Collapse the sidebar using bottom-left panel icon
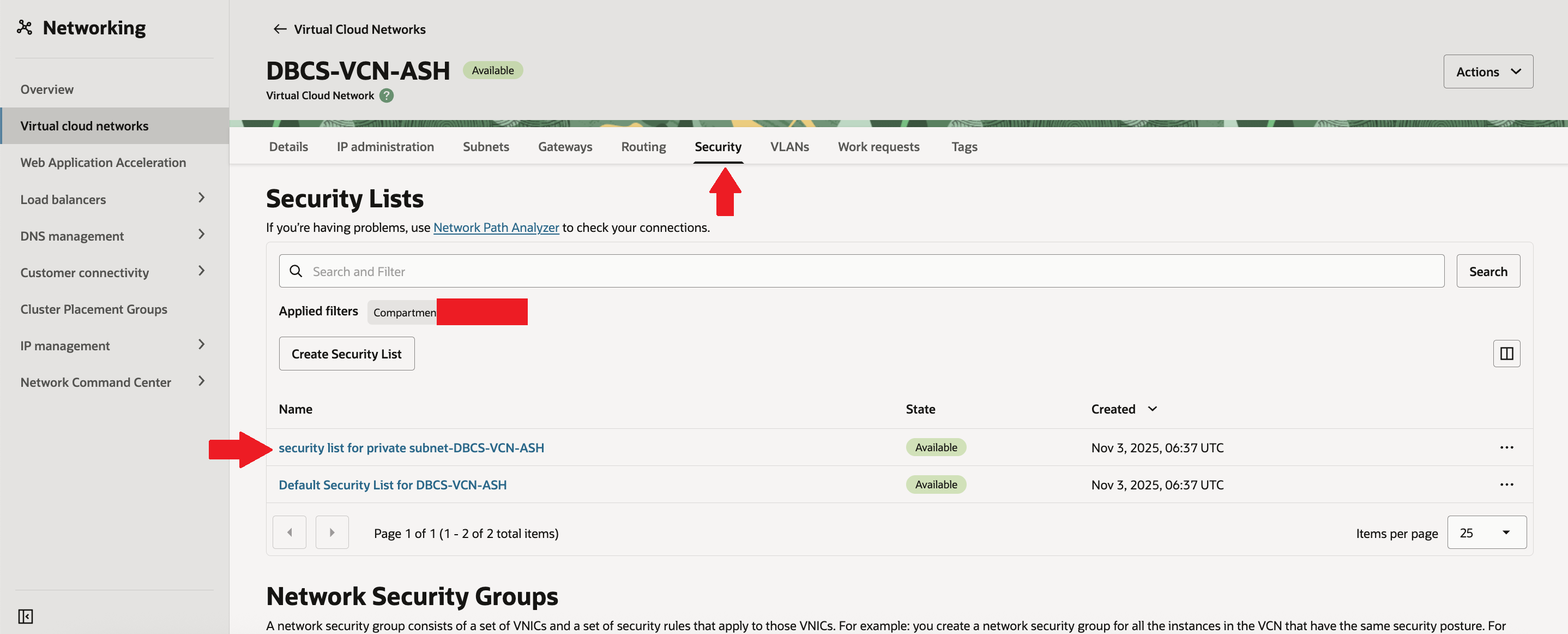Image resolution: width=1568 pixels, height=634 pixels. click(25, 617)
